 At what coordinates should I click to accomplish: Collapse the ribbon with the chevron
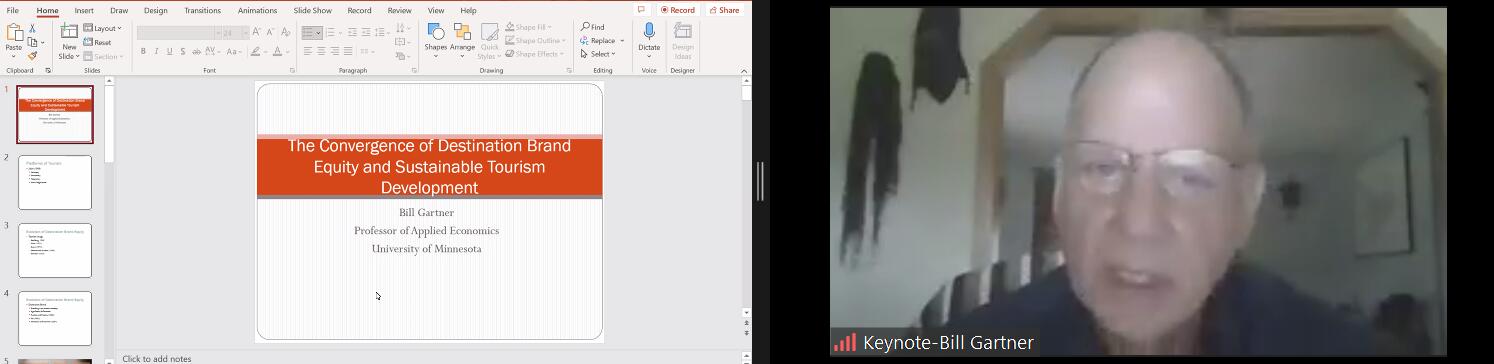[x=744, y=71]
